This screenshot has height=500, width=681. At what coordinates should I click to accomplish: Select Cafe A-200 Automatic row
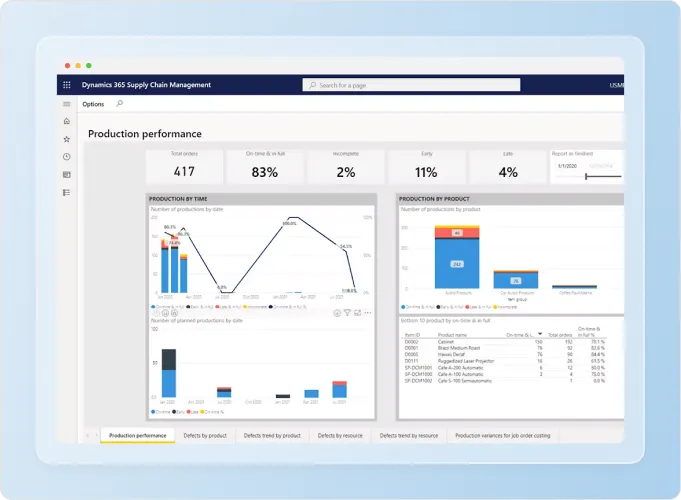coord(504,368)
